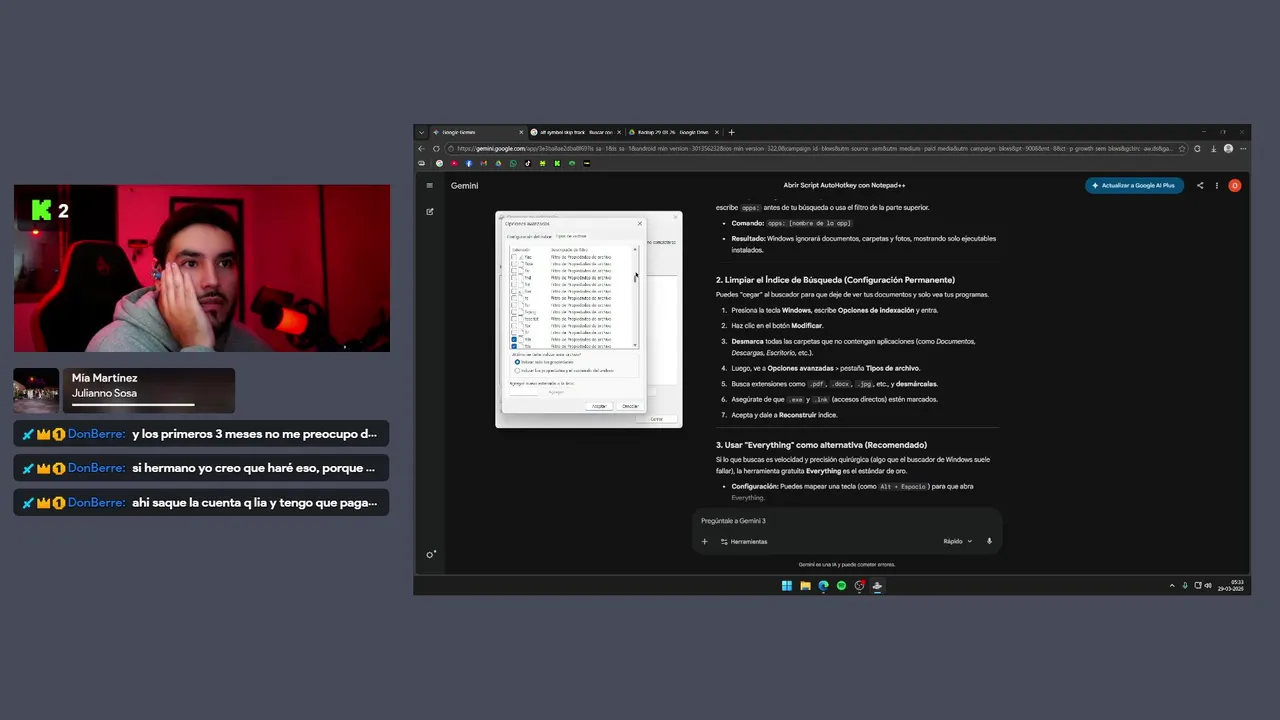This screenshot has height=720, width=1280.
Task: Click heading '3. Usar "Everything" como alternativa'
Action: [x=821, y=445]
